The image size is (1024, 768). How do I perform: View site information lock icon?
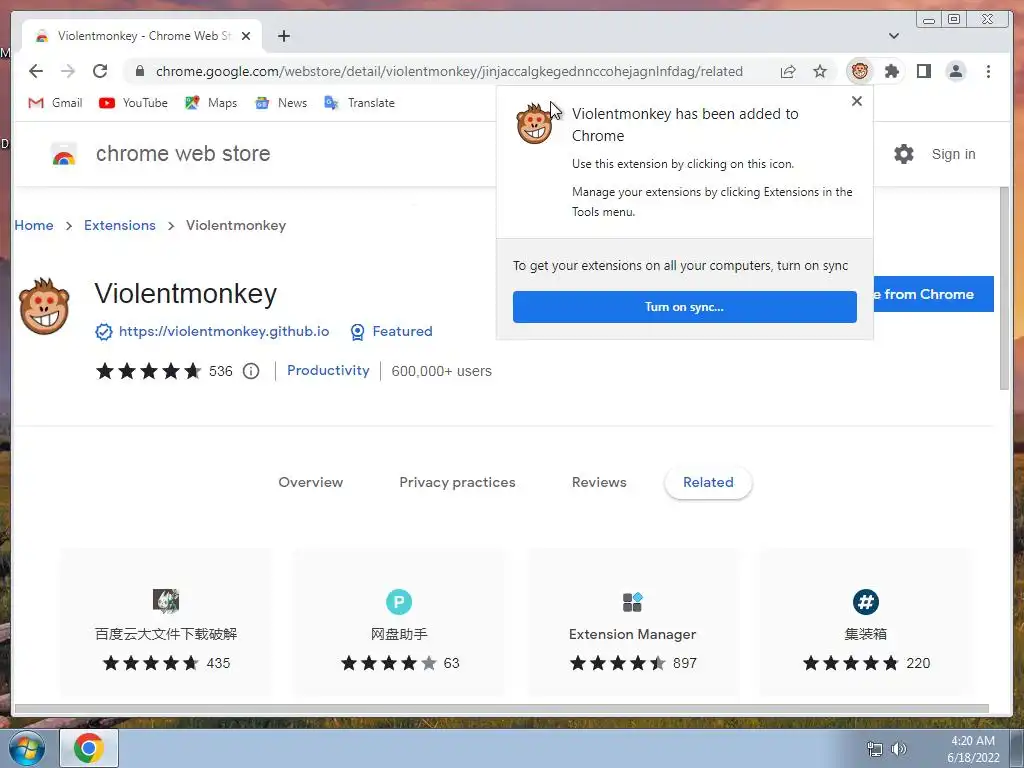[139, 71]
